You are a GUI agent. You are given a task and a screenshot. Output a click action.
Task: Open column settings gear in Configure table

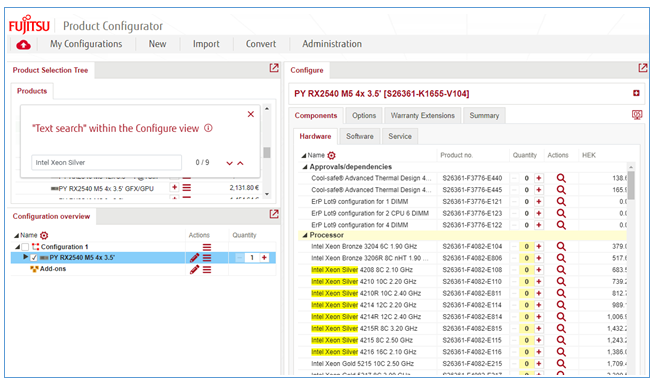coord(331,155)
